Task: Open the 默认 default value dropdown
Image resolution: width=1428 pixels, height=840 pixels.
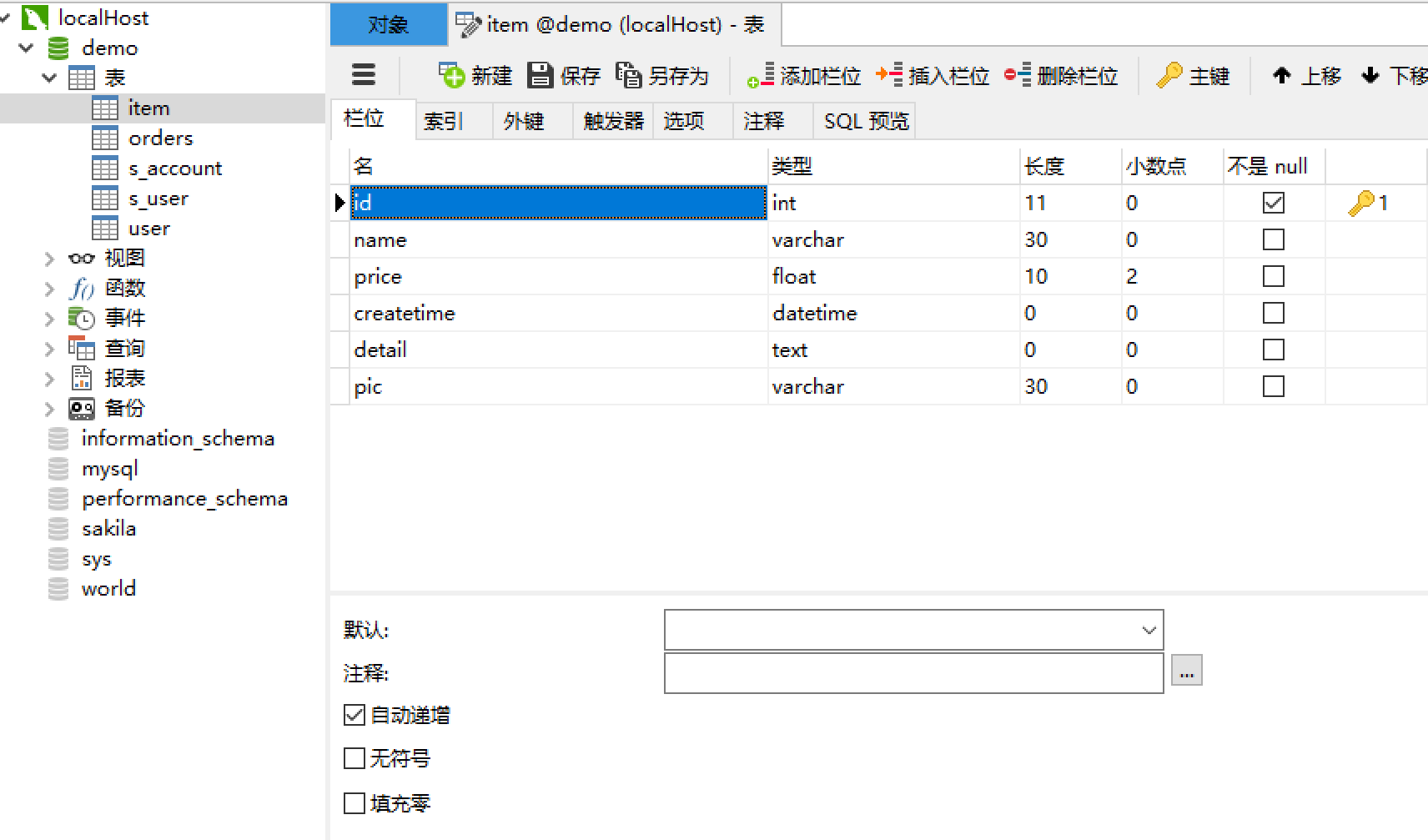Action: 1149,630
